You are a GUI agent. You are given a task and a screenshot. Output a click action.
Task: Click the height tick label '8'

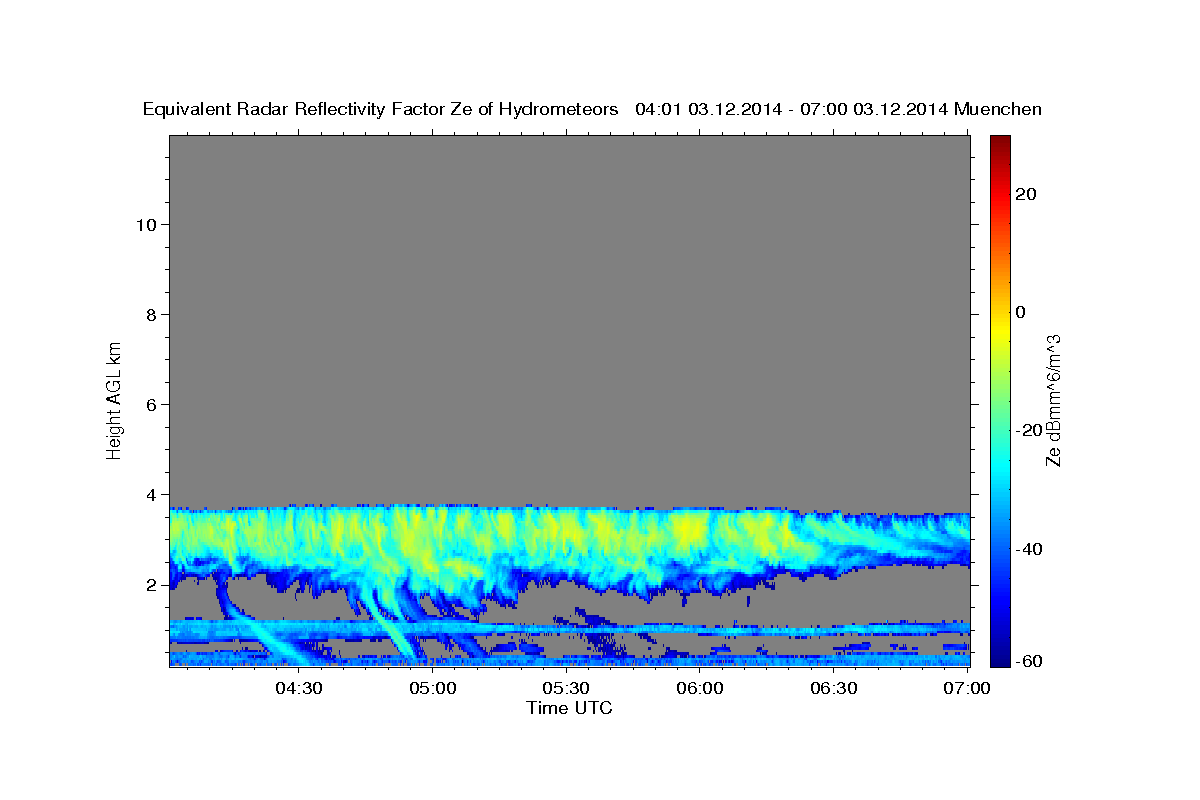click(x=152, y=314)
